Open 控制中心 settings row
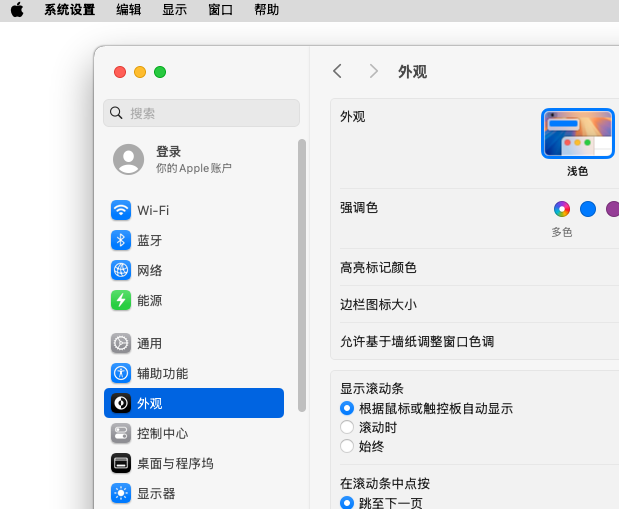619x509 pixels. 194,433
